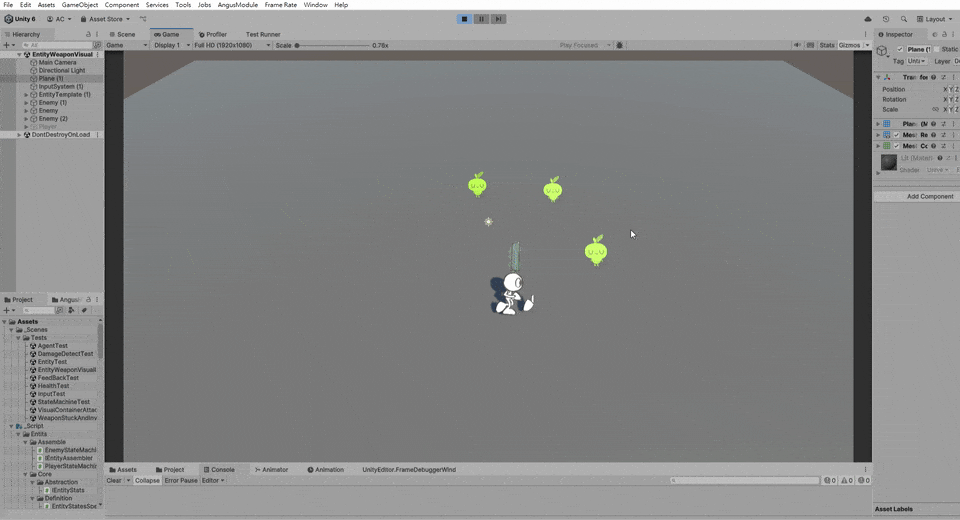The height and width of the screenshot is (520, 960).
Task: Advance one frame with the Step button
Action: tap(498, 19)
